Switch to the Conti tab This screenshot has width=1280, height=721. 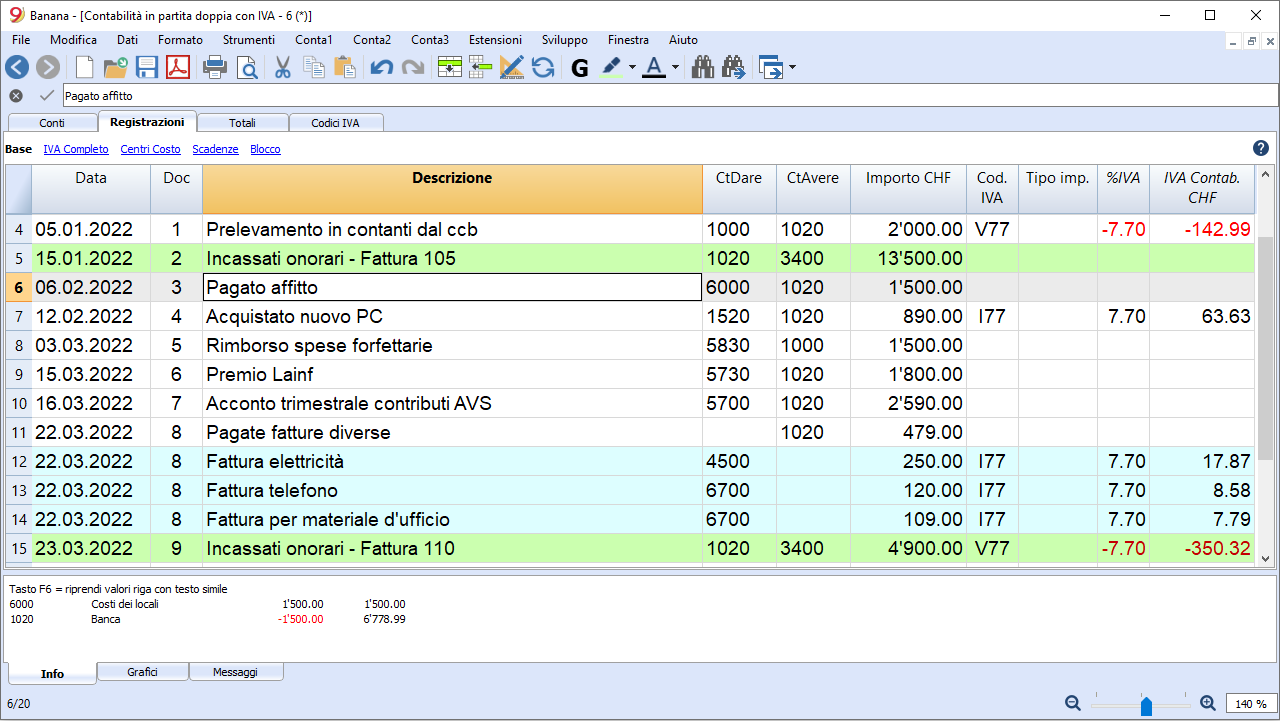pos(52,123)
